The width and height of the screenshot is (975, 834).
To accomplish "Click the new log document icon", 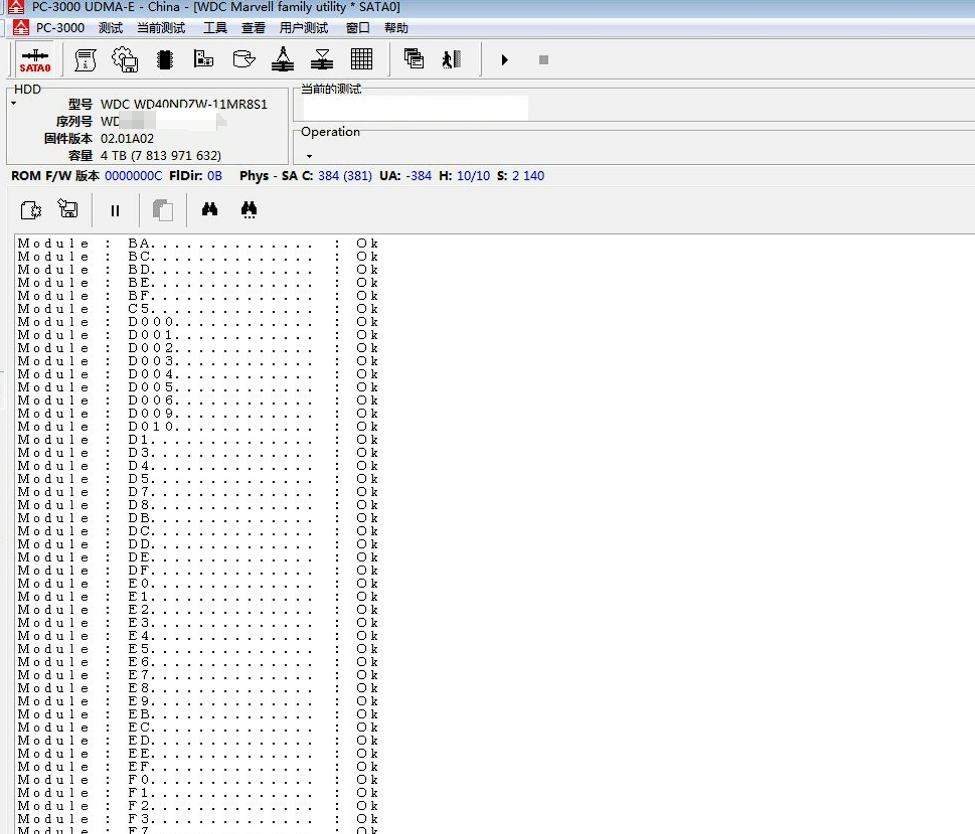I will click(30, 210).
